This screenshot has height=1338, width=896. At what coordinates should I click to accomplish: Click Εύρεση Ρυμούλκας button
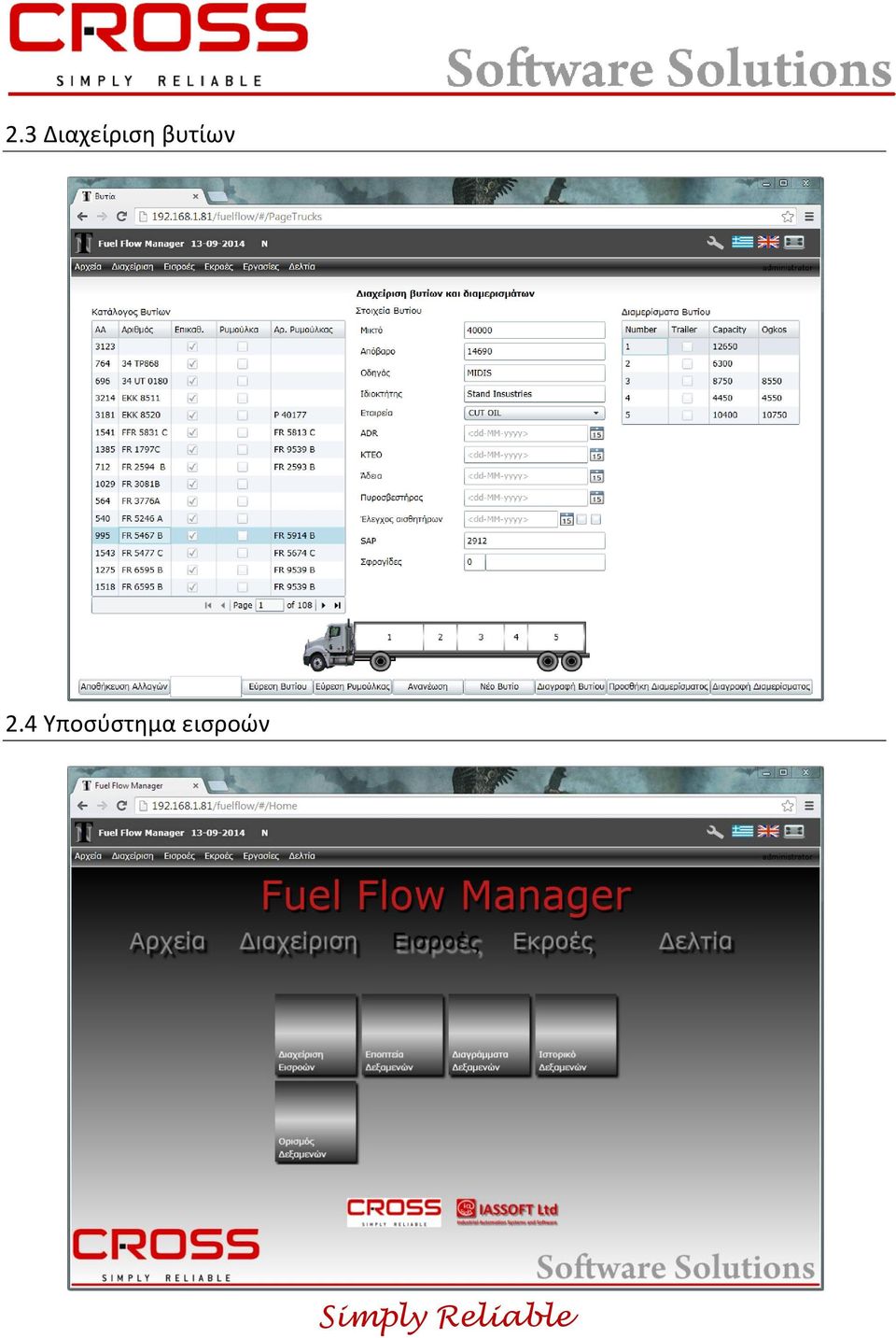click(353, 686)
